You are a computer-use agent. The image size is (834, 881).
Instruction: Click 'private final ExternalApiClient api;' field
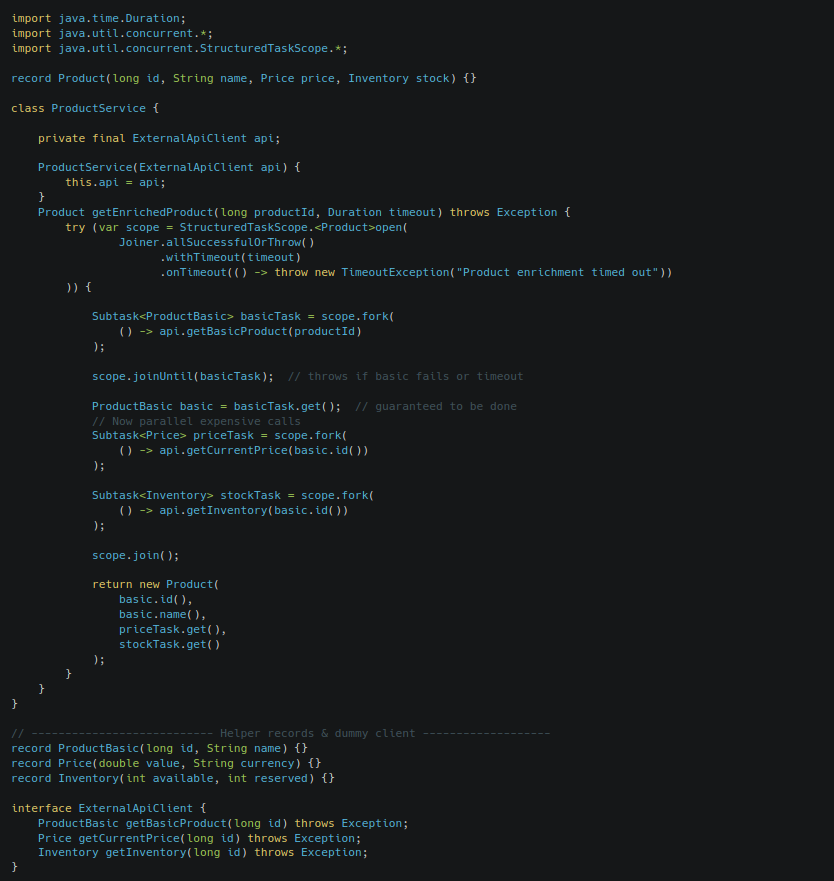pyautogui.click(x=159, y=138)
